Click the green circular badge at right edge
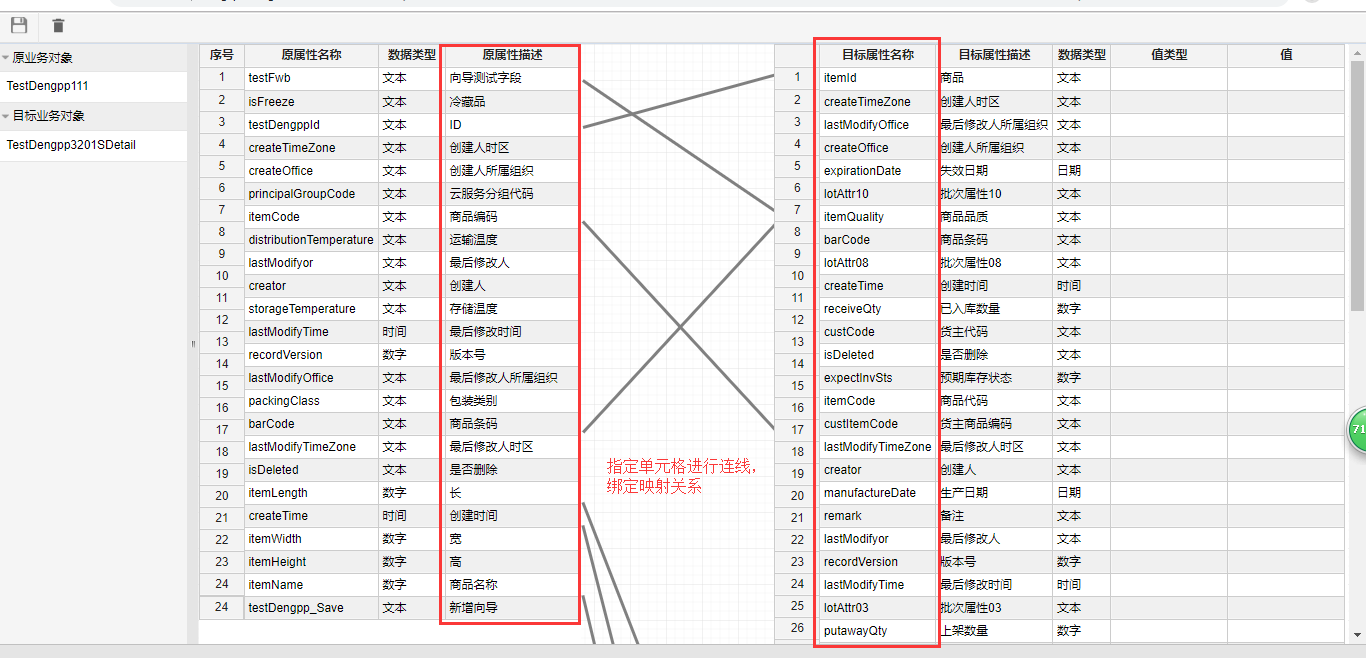Viewport: 1366px width, 658px height. click(x=1357, y=429)
